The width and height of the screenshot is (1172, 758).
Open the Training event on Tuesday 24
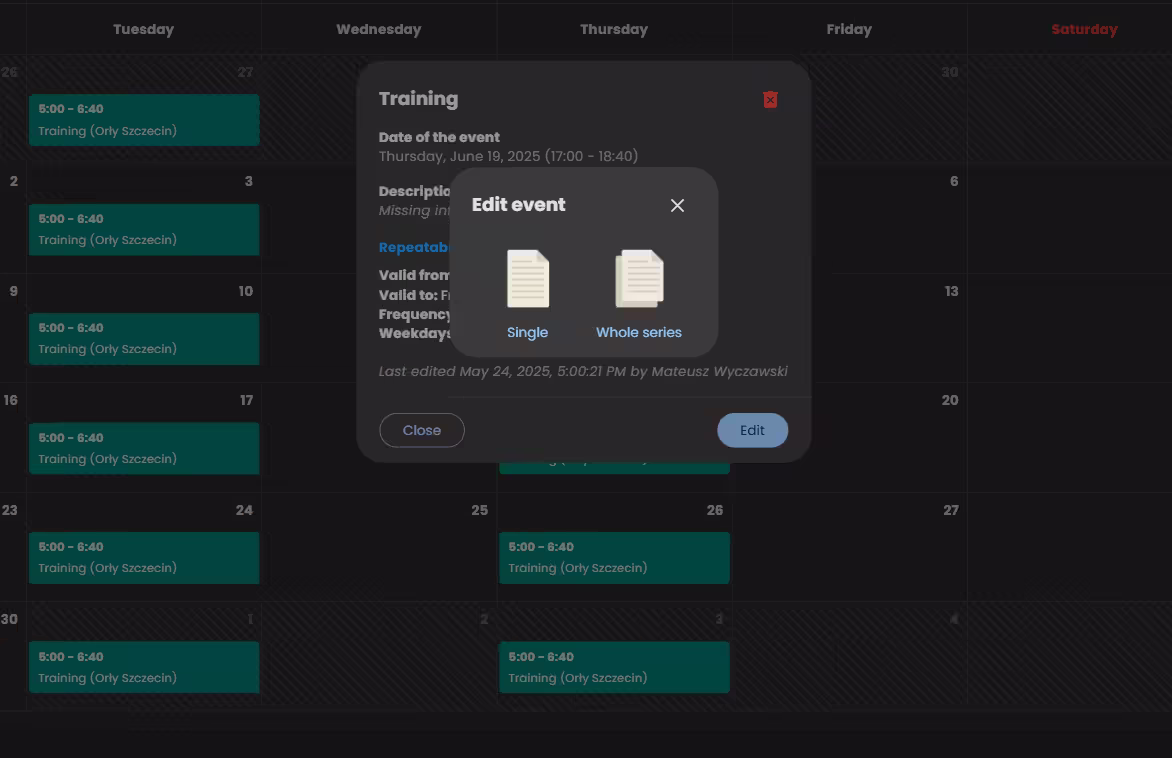point(144,557)
